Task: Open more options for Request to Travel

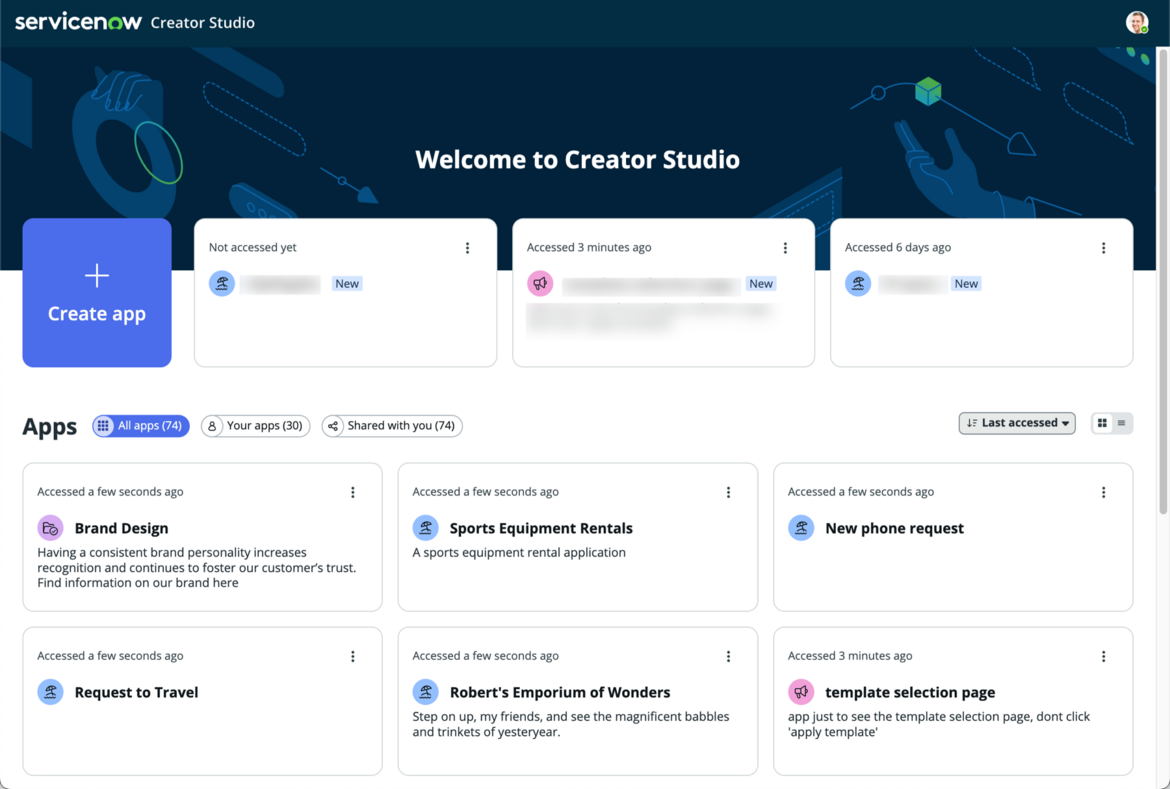Action: pyautogui.click(x=353, y=657)
